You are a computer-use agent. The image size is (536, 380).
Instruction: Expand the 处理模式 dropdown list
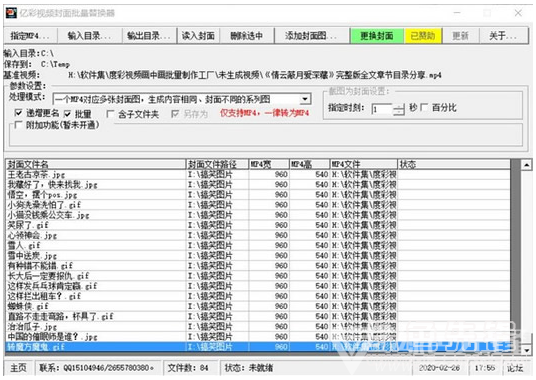(305, 99)
